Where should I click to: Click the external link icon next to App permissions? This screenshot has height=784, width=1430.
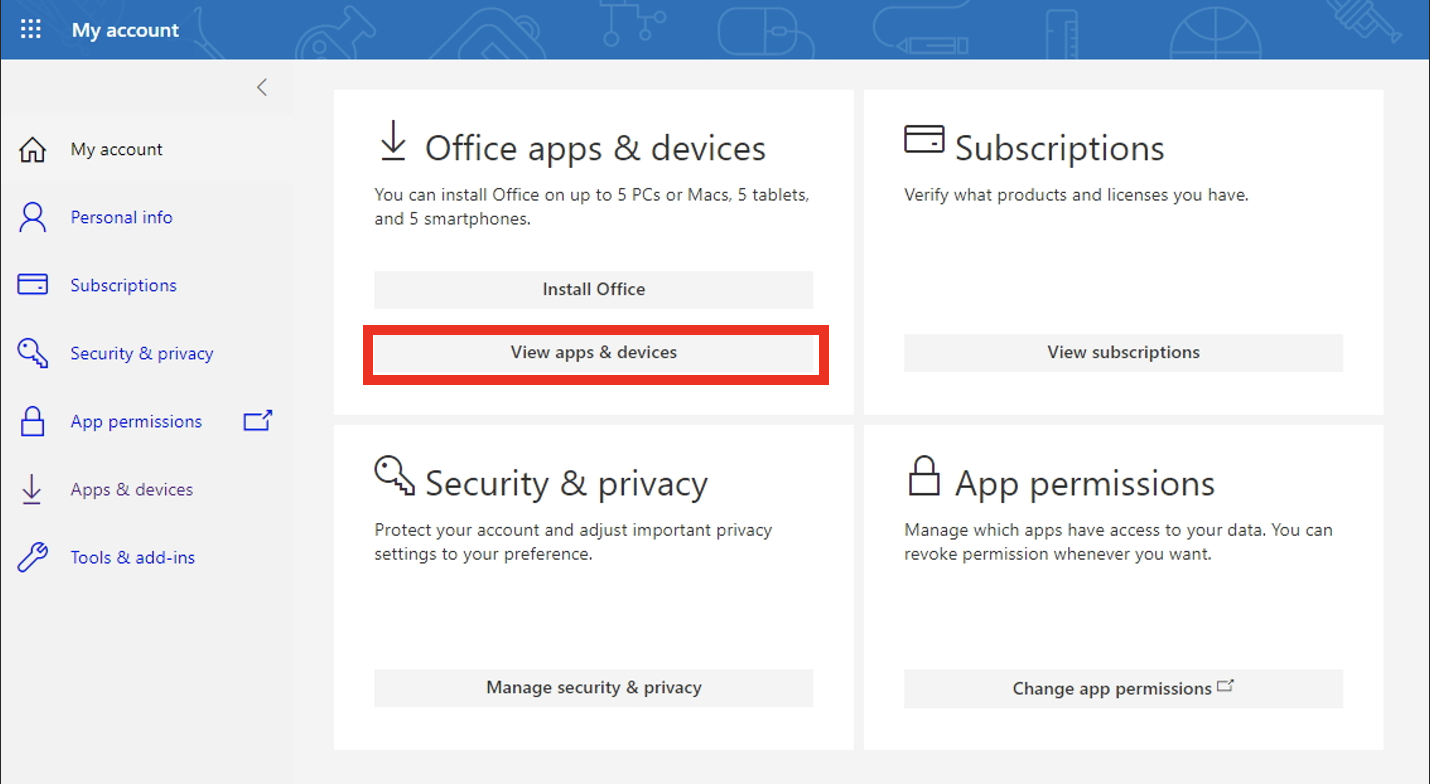(x=258, y=421)
